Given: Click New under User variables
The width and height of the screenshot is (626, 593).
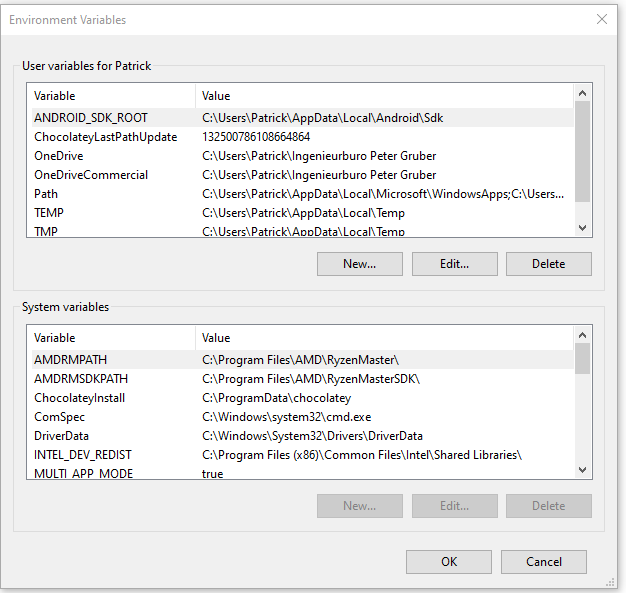Looking at the screenshot, I should click(360, 264).
